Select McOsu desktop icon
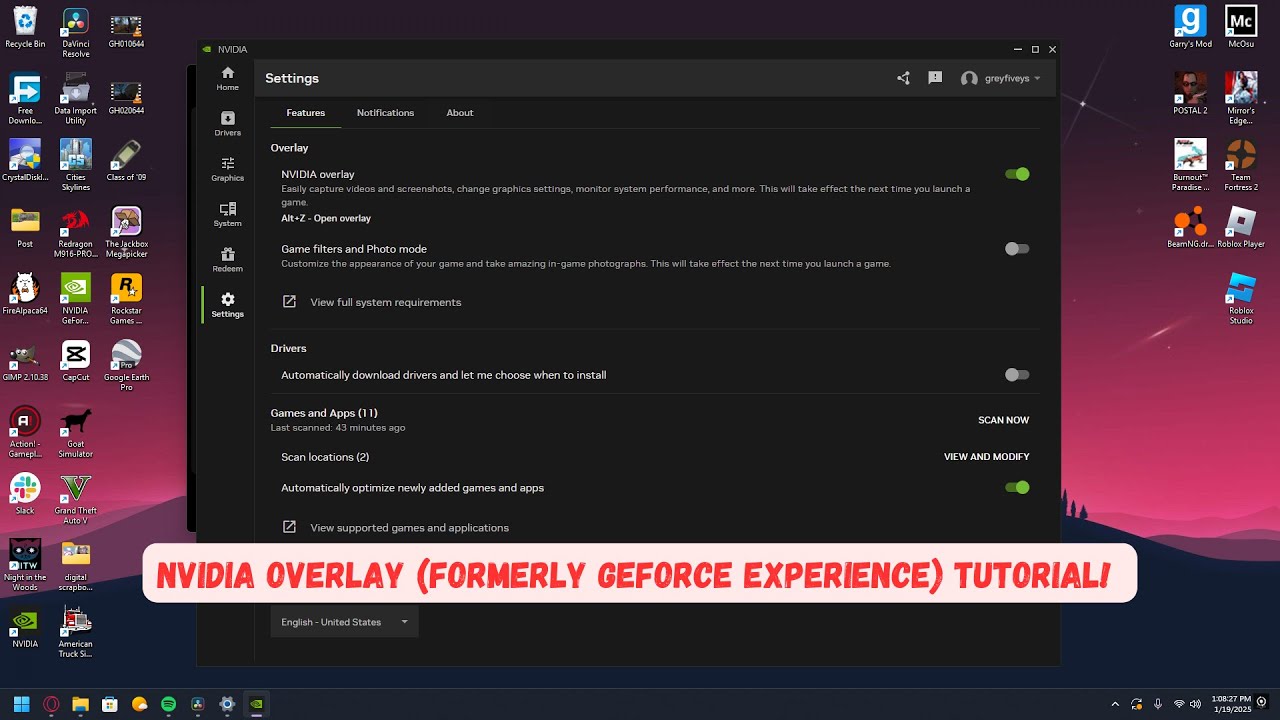Viewport: 1280px width, 720px height. (x=1241, y=28)
